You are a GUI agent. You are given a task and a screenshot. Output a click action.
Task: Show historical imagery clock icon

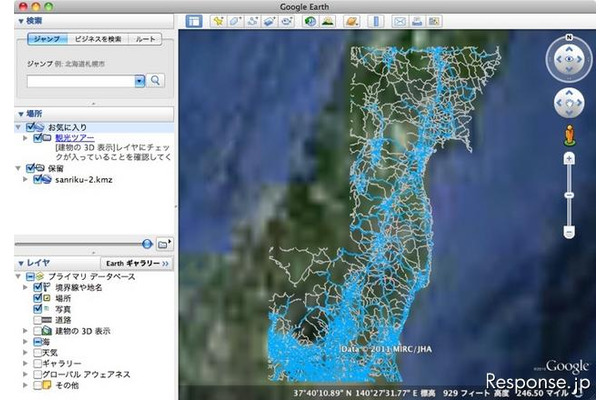point(310,21)
